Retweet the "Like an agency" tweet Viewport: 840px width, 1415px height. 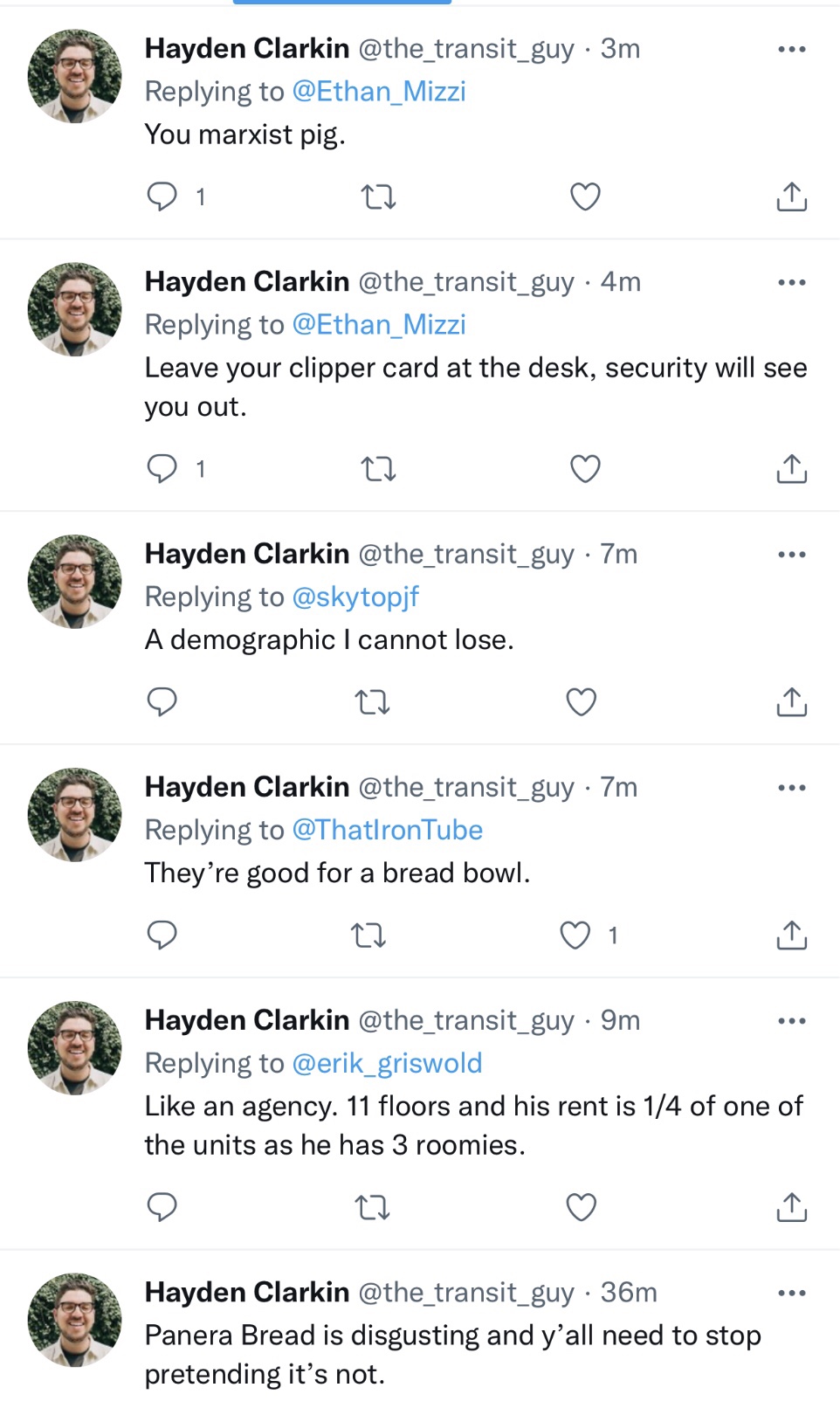point(373,1207)
